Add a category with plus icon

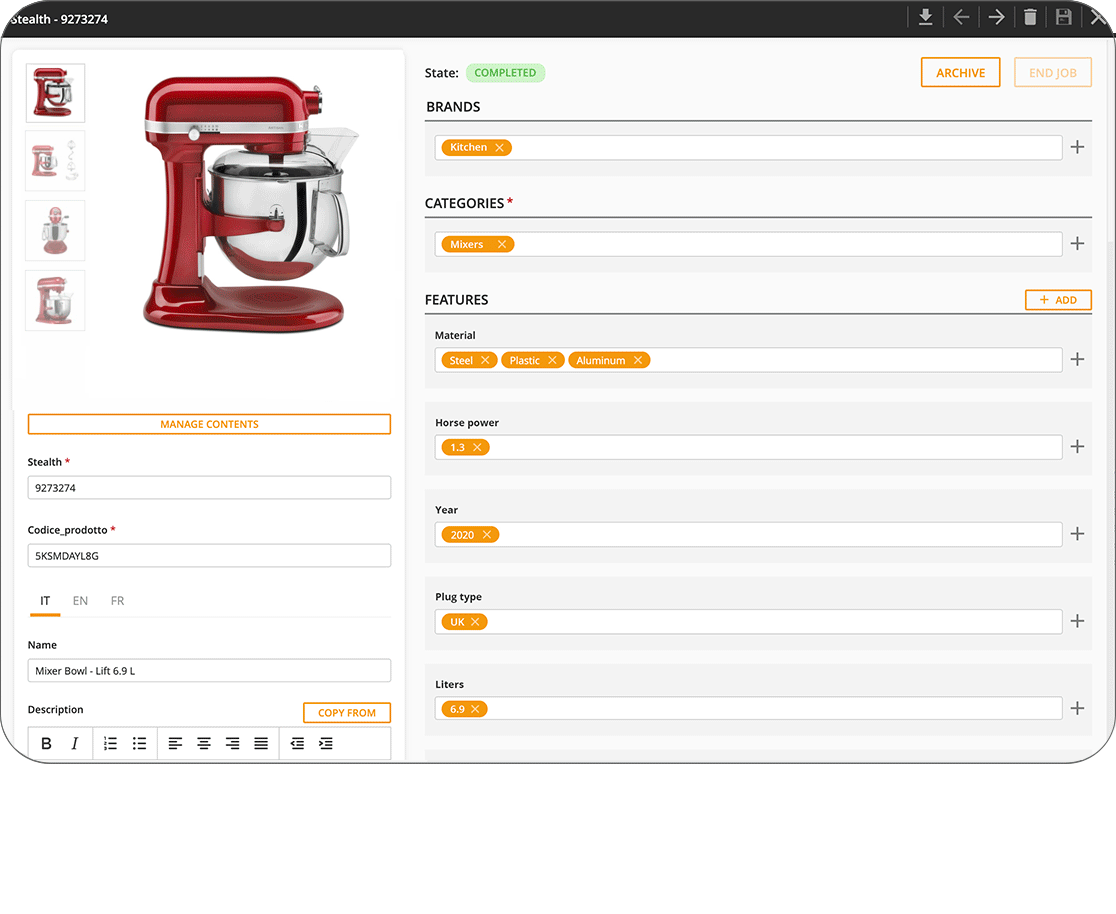tap(1078, 243)
